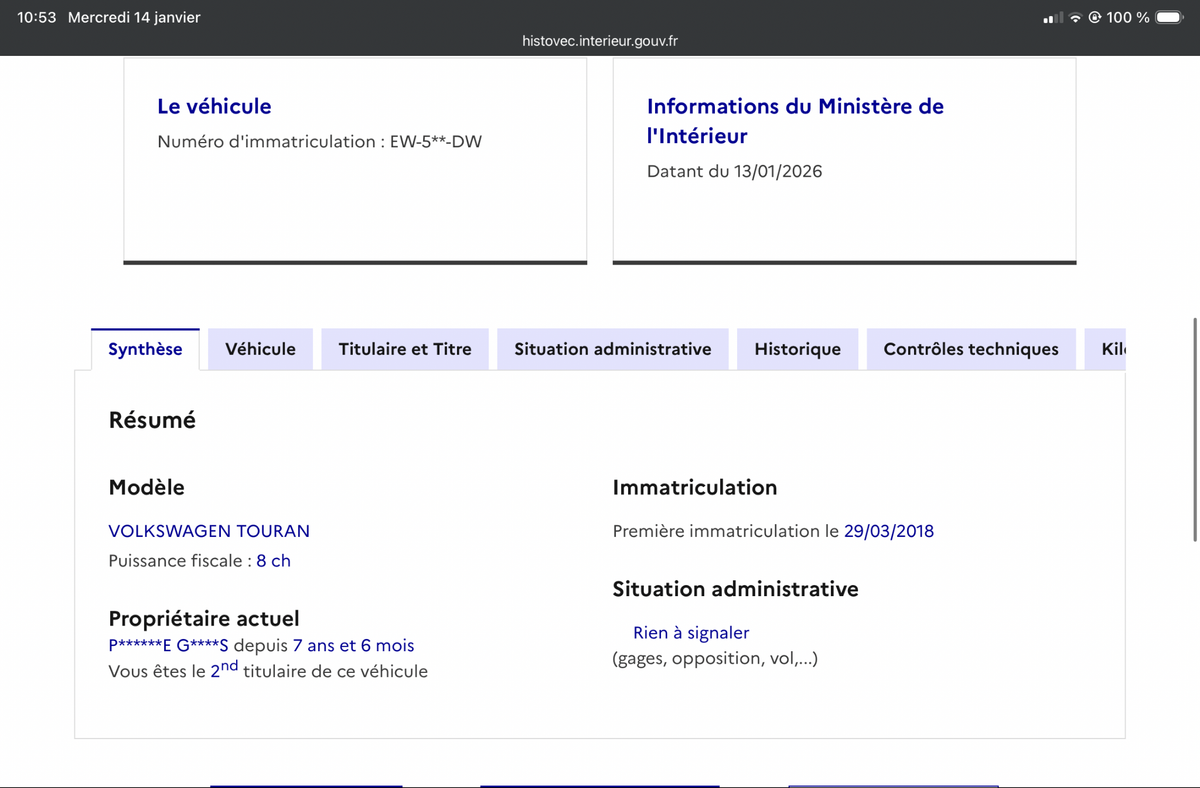The height and width of the screenshot is (788, 1200).
Task: Click the vertical page scrollbar
Action: pyautogui.click(x=1195, y=430)
